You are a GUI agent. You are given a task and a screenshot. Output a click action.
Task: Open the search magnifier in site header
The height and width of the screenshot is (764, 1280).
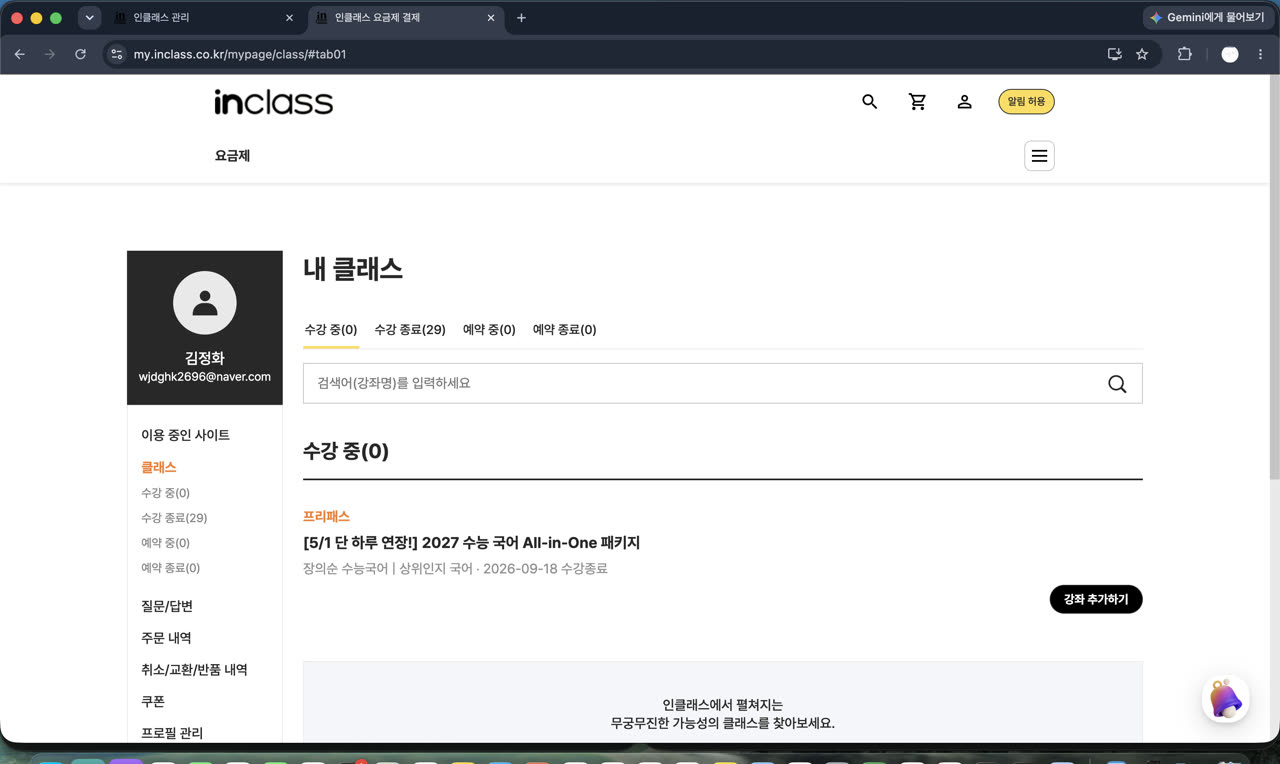pyautogui.click(x=869, y=102)
